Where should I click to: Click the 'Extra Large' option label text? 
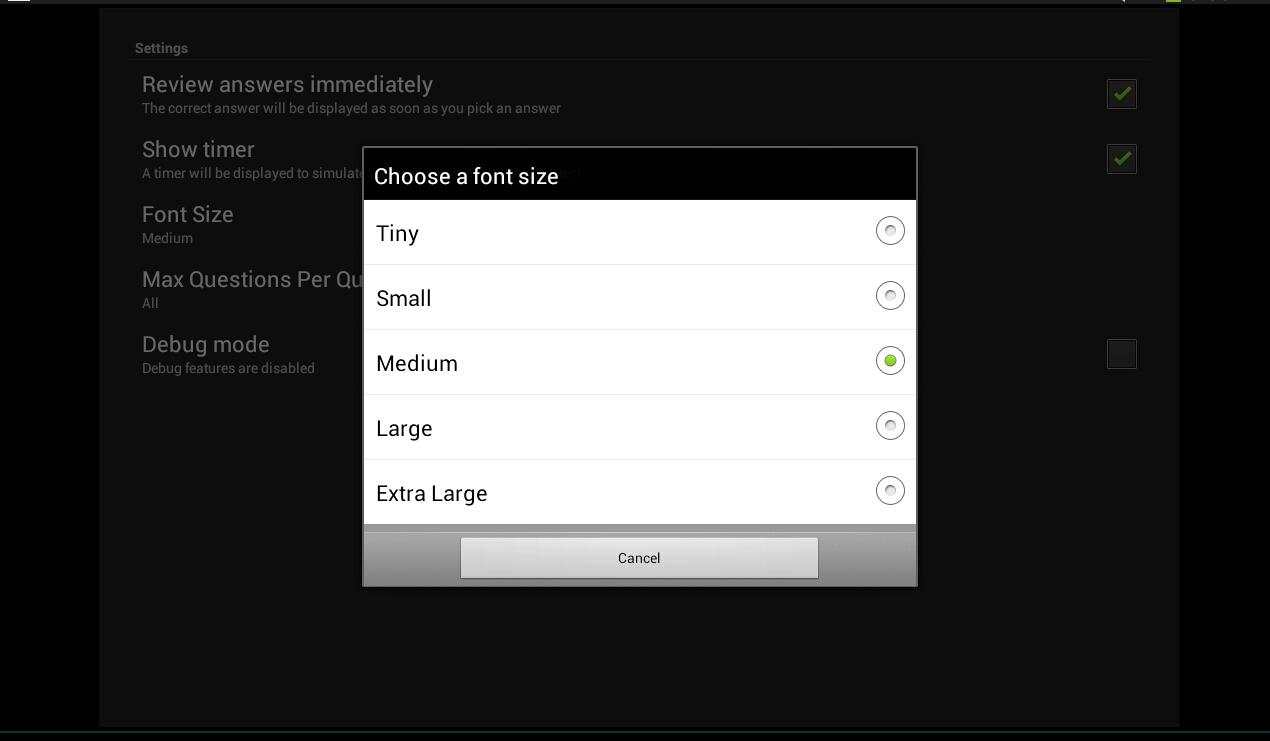(x=432, y=494)
